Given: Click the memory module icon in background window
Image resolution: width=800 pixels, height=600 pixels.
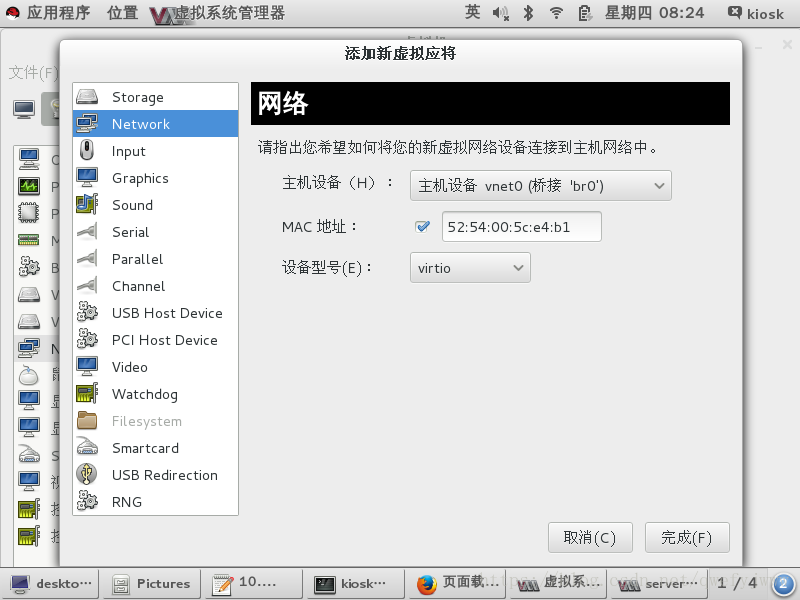Looking at the screenshot, I should click(29, 240).
